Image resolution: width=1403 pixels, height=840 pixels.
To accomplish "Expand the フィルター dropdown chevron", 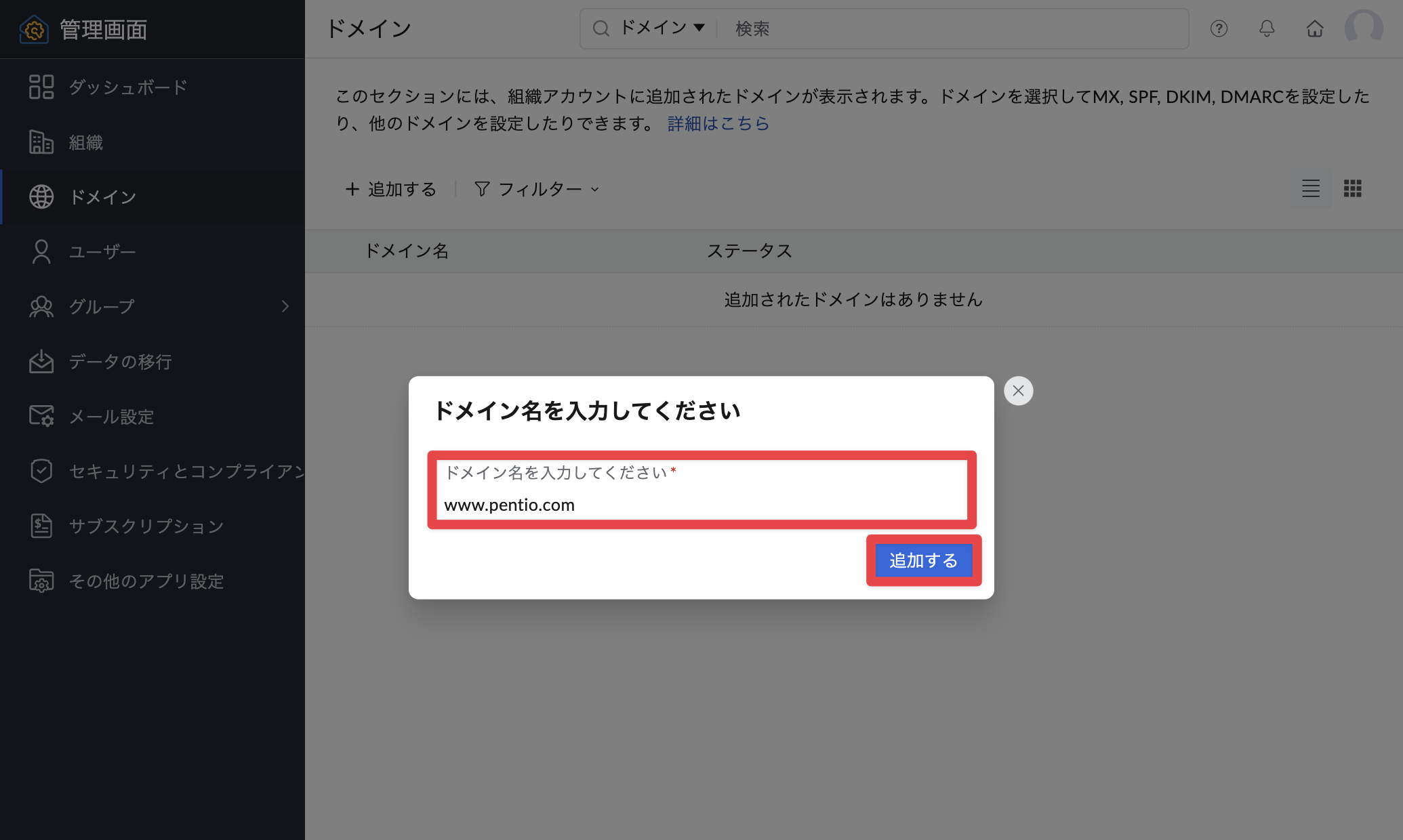I will [595, 190].
